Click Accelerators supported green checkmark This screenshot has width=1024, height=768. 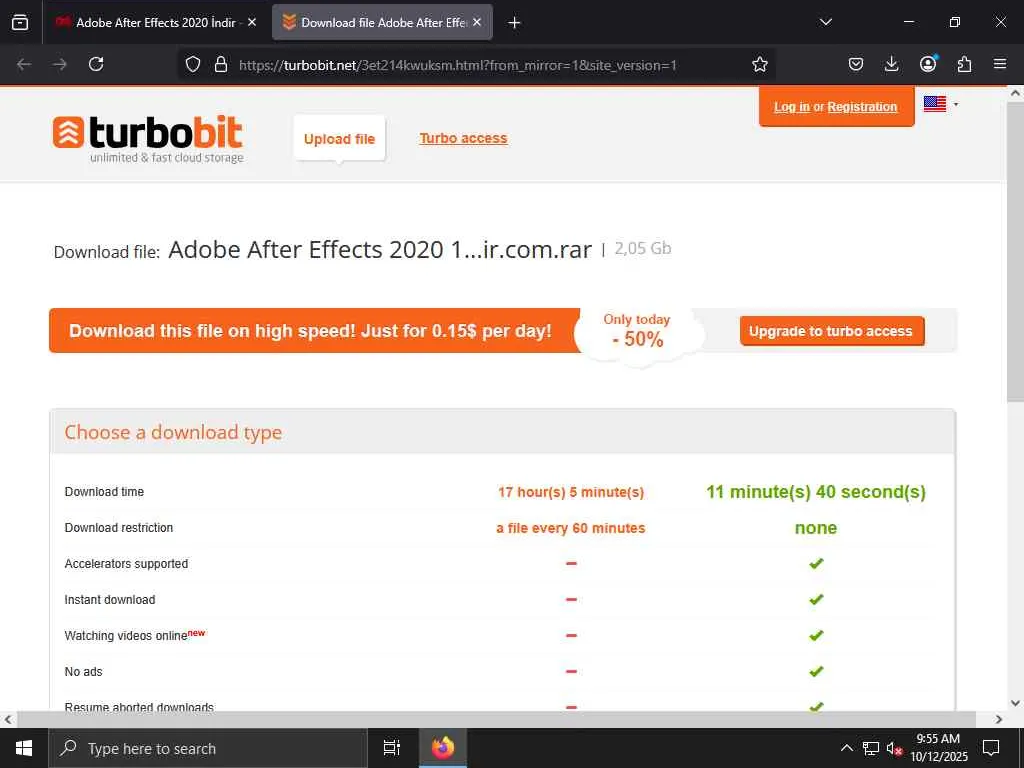pyautogui.click(x=816, y=564)
